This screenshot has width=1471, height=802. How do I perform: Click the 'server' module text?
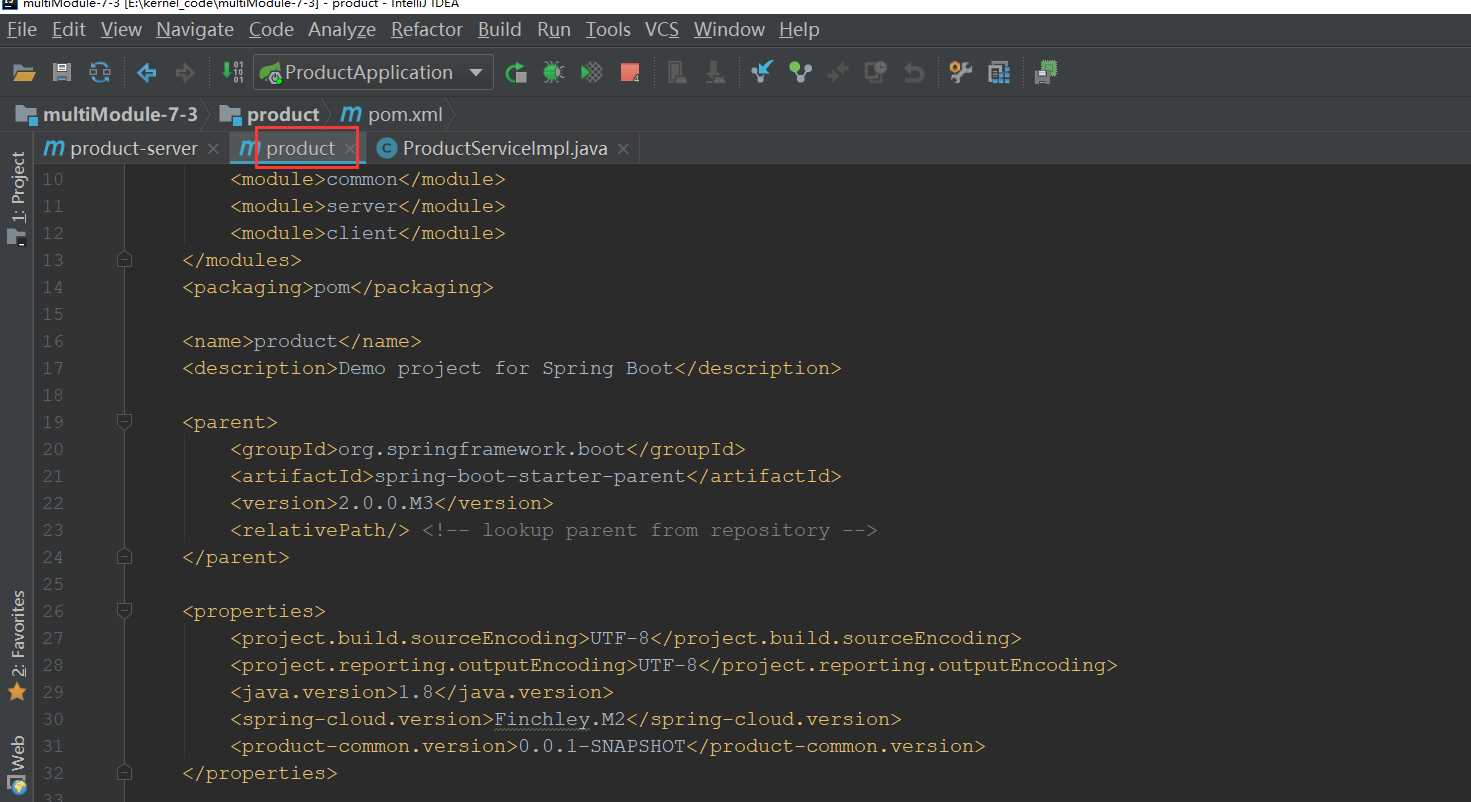tap(362, 206)
